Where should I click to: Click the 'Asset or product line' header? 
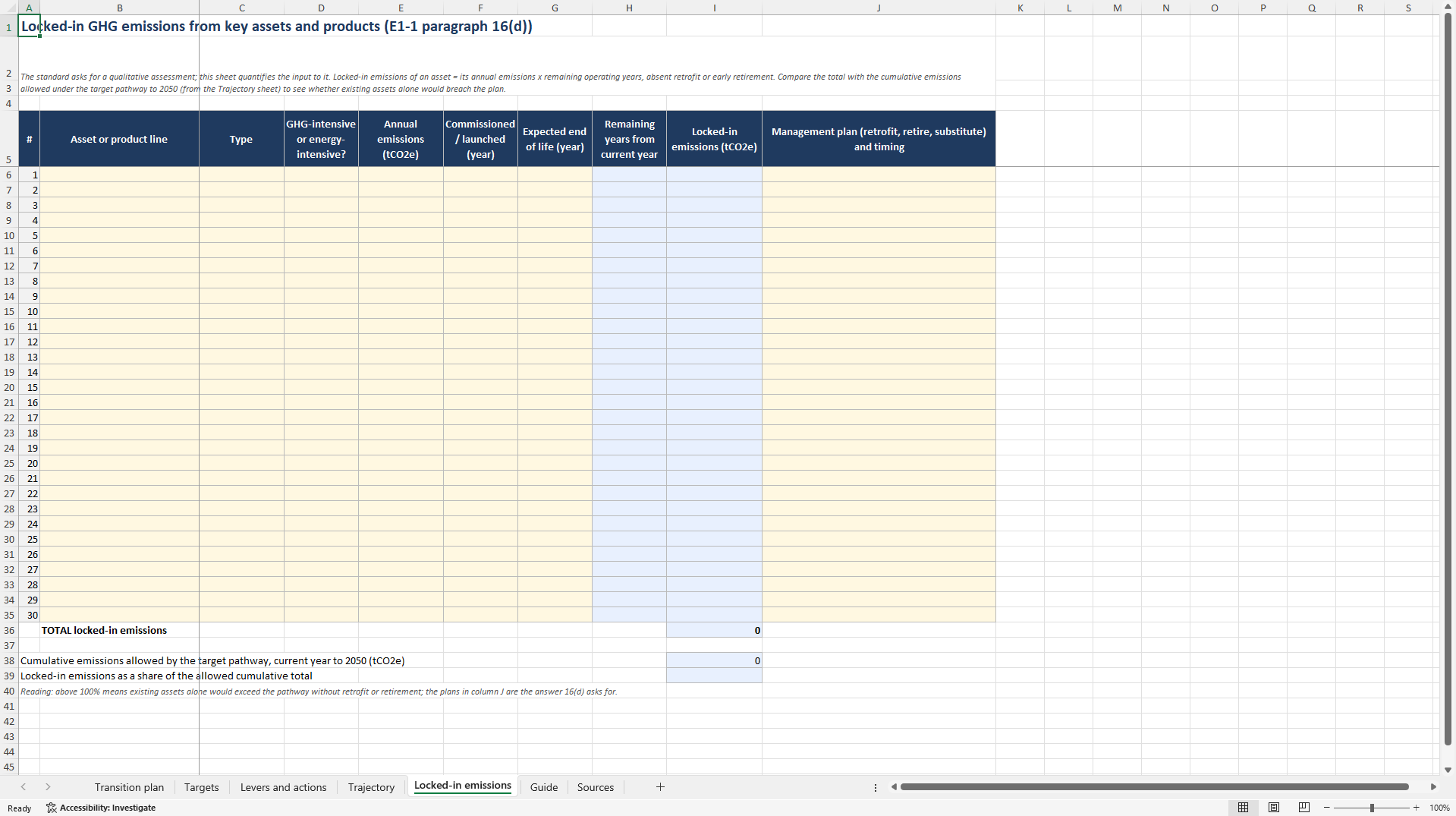(x=119, y=139)
